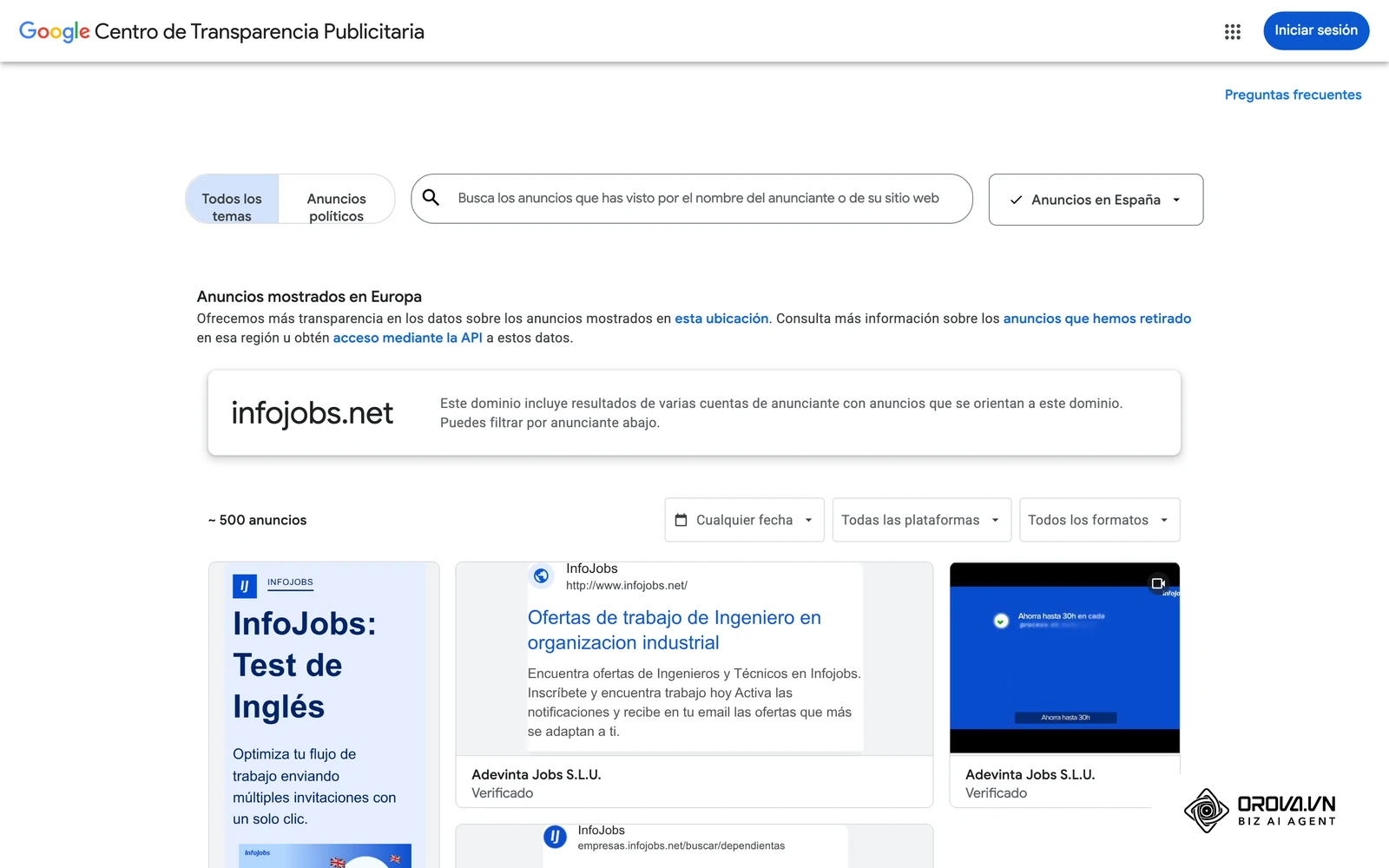Click the round IJ icon in empresas.infojobs.net ad
1389x868 pixels.
pyautogui.click(x=555, y=837)
